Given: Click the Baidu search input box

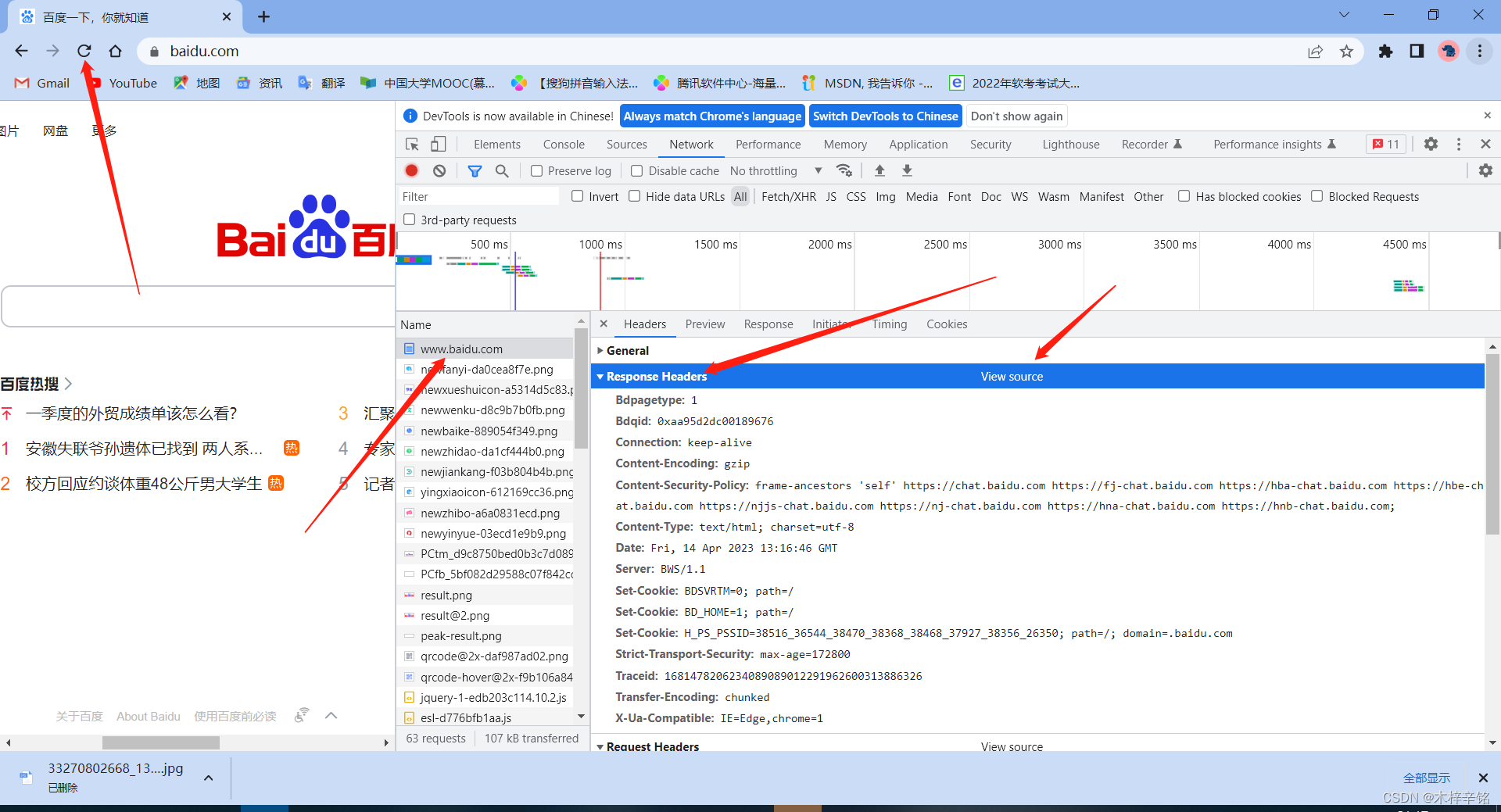Looking at the screenshot, I should tap(199, 306).
